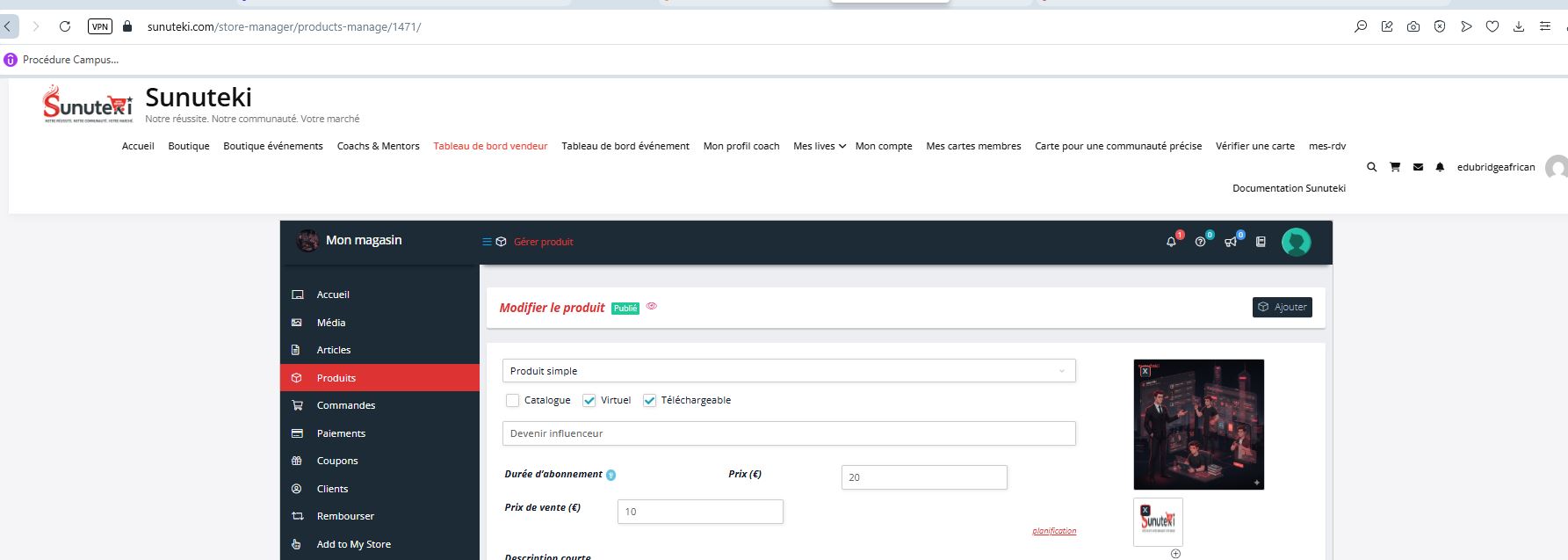Screen dimensions: 1568x560
Task: Uncheck the Téléchargeable checkbox
Action: coord(650,401)
